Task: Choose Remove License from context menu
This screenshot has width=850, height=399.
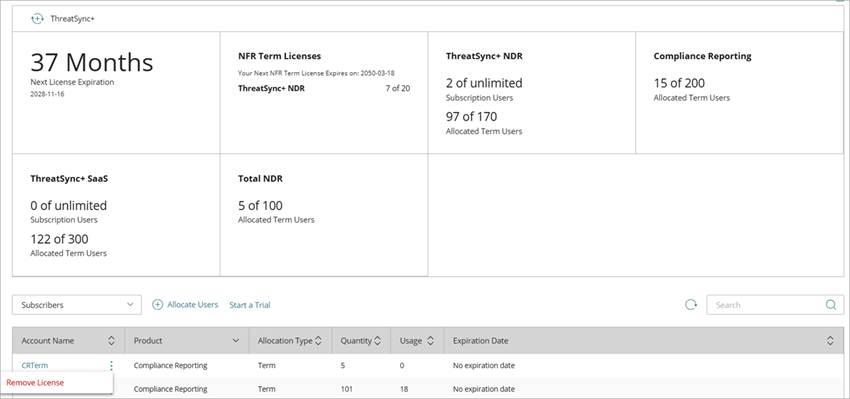Action: click(x=35, y=382)
